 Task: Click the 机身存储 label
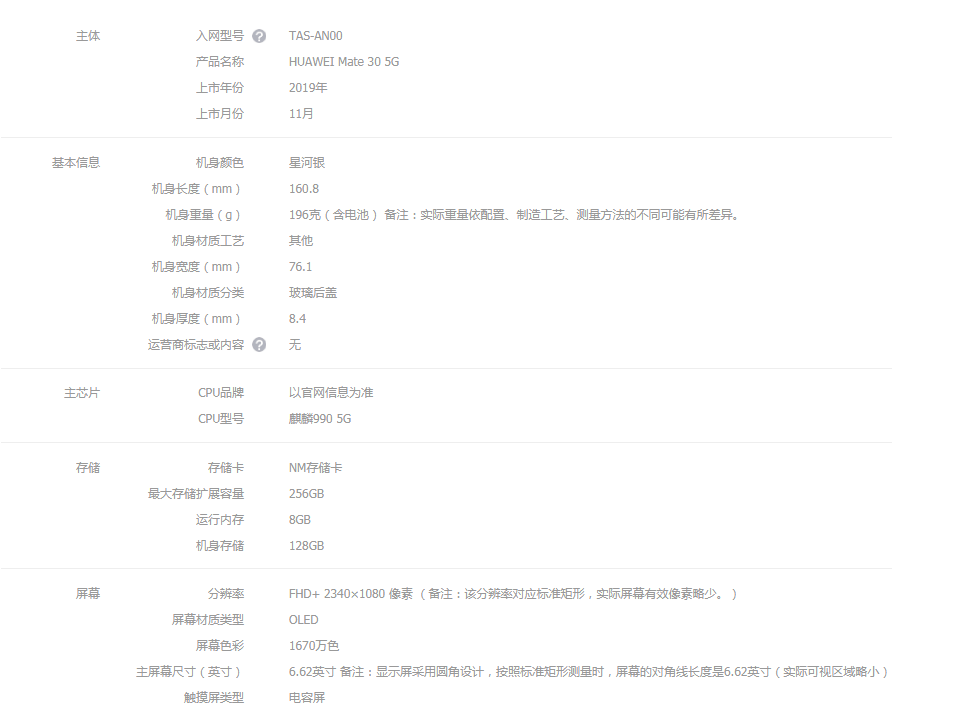click(x=220, y=546)
